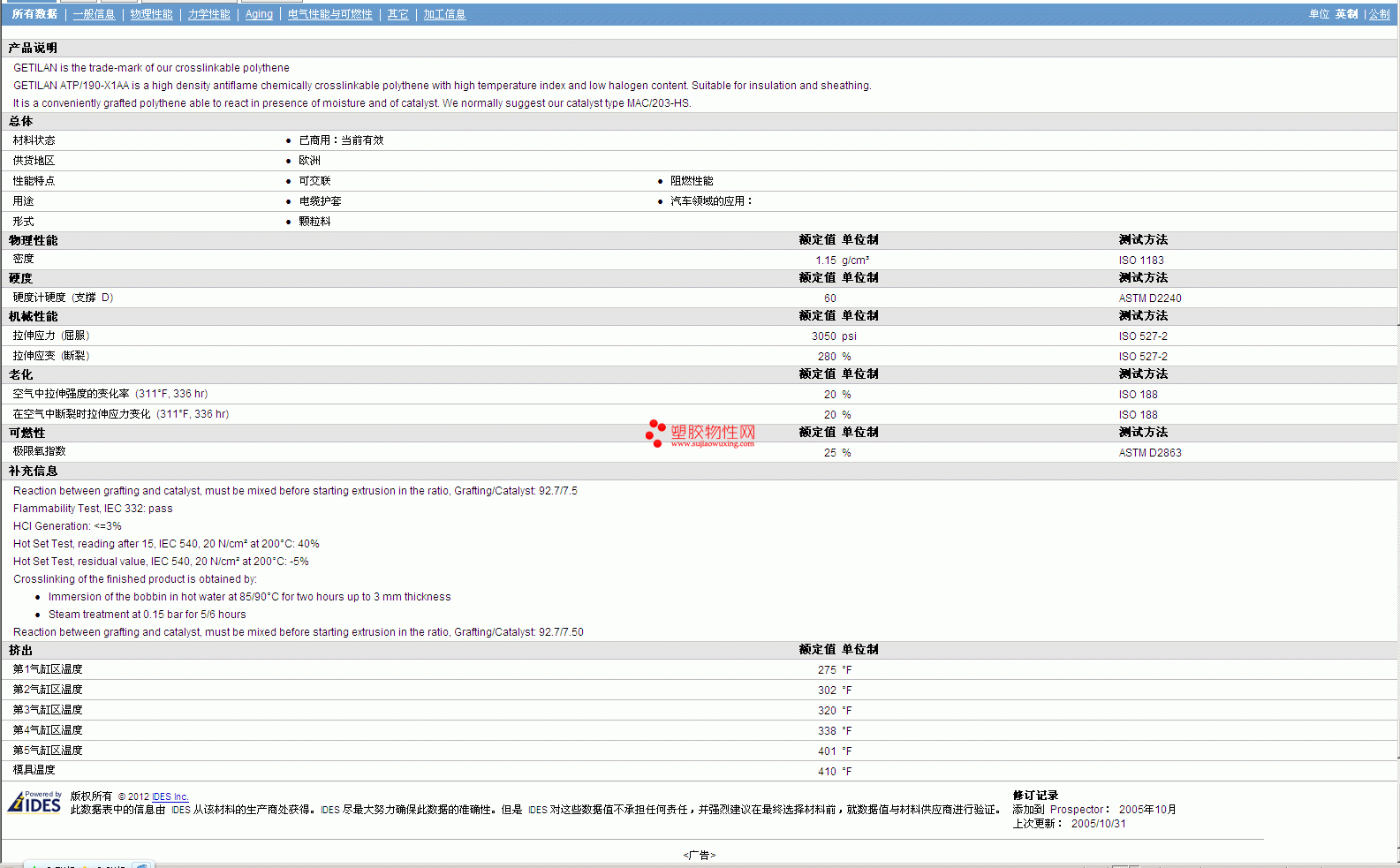The width and height of the screenshot is (1400, 868).
Task: Click the 供货地区 value 欧洲
Action: pos(309,161)
